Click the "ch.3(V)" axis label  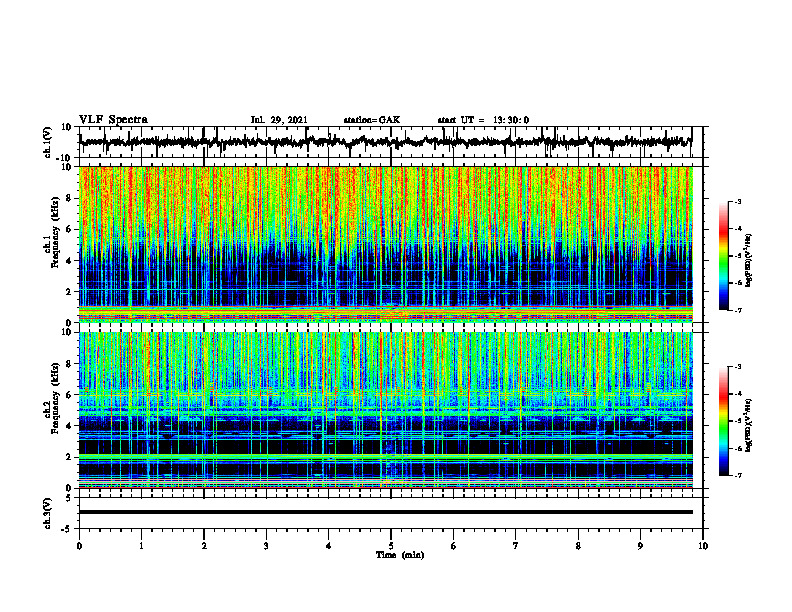[x=48, y=513]
